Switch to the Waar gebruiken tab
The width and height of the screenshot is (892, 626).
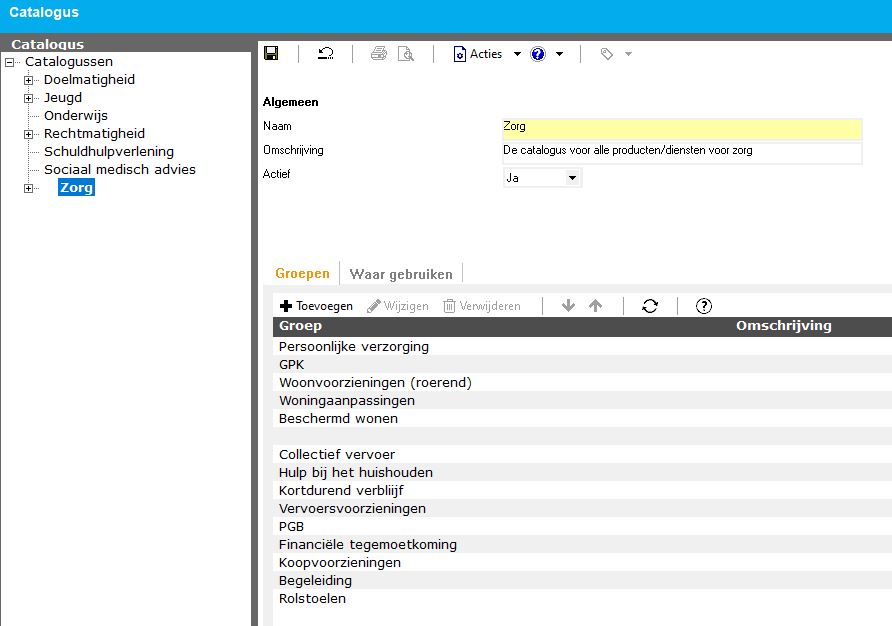point(401,274)
